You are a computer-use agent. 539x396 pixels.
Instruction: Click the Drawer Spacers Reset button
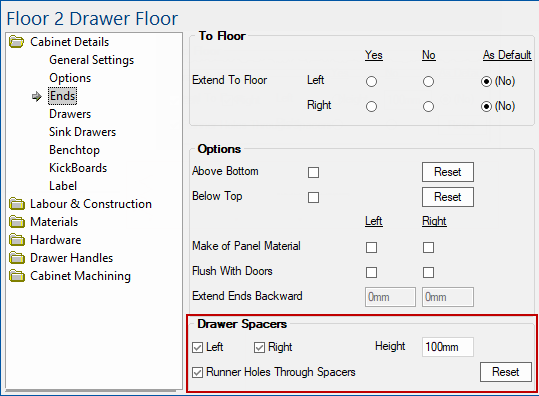[506, 372]
